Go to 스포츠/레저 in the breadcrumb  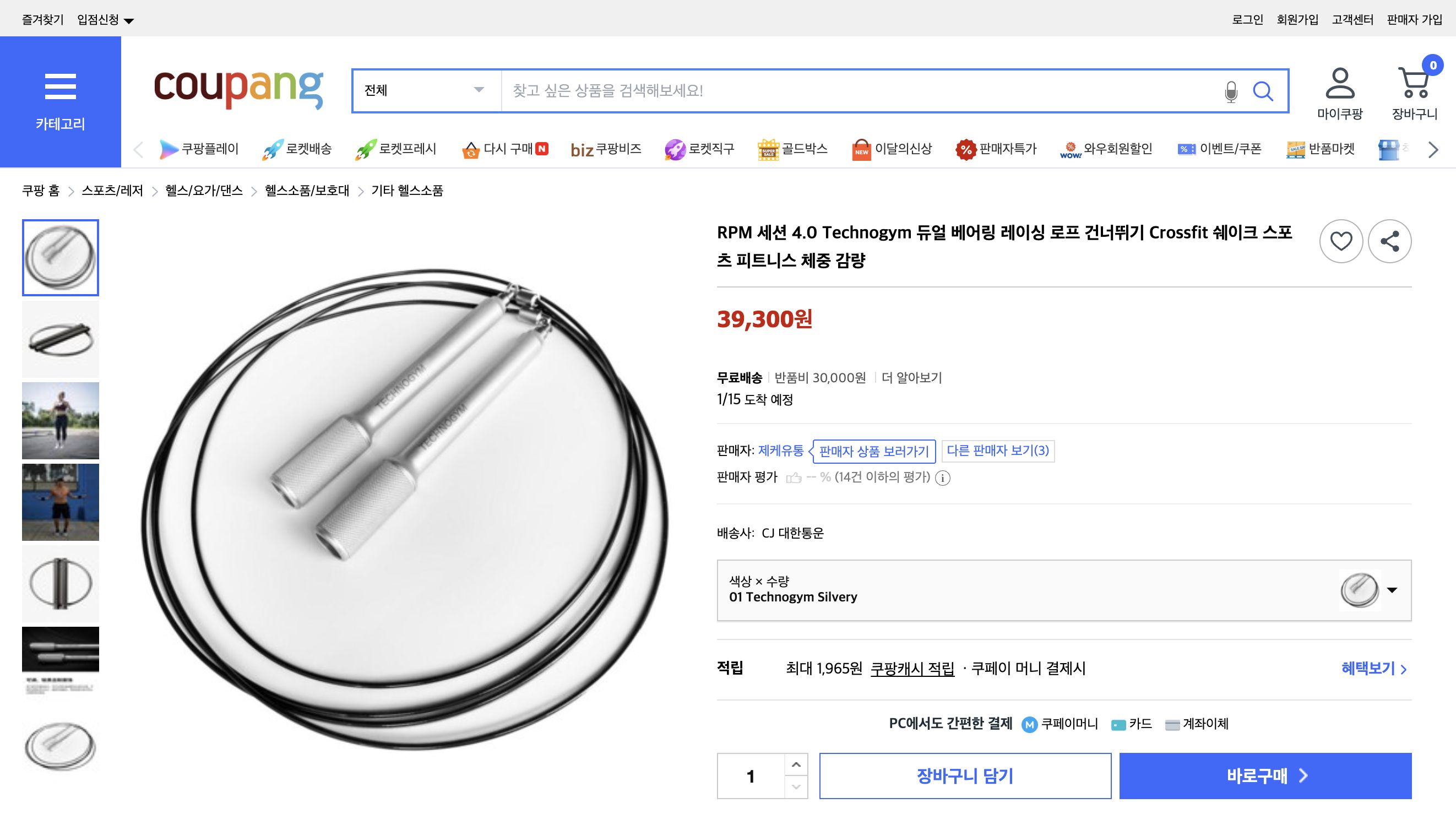tap(113, 191)
